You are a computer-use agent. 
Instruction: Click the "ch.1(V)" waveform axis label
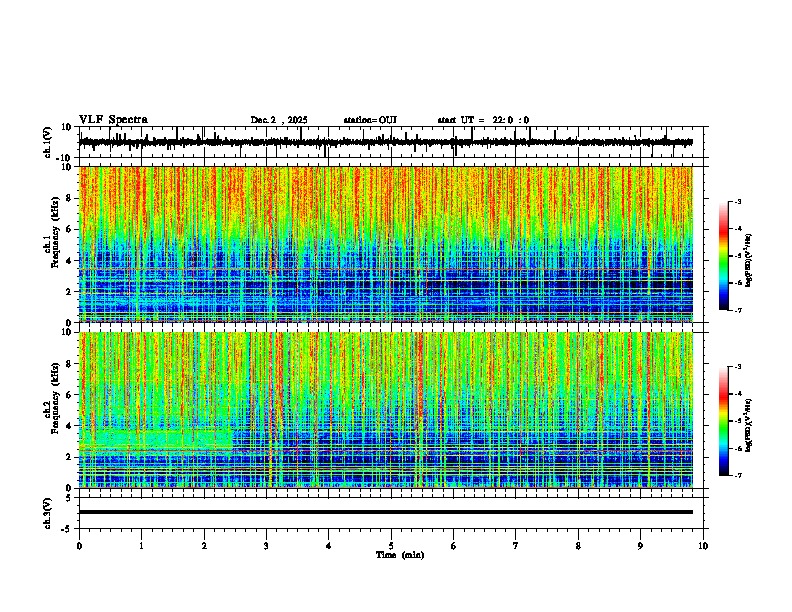tap(48, 142)
